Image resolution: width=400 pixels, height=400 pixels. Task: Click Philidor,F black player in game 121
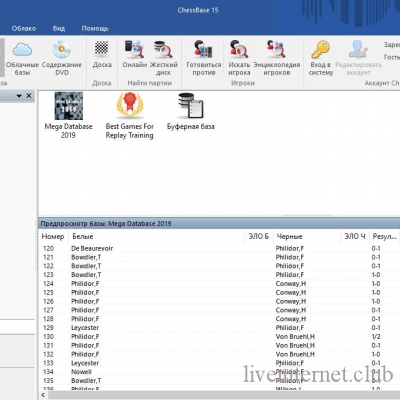click(290, 257)
